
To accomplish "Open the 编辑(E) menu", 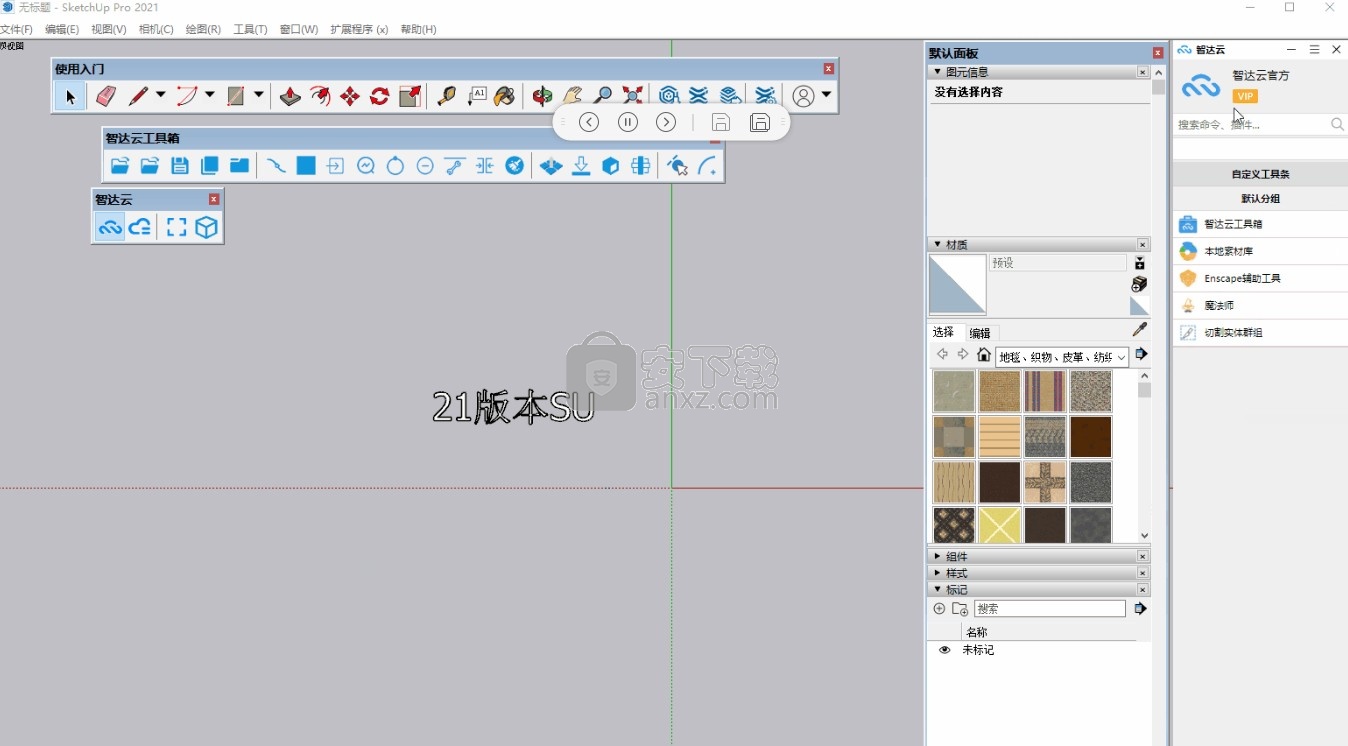I will (62, 29).
